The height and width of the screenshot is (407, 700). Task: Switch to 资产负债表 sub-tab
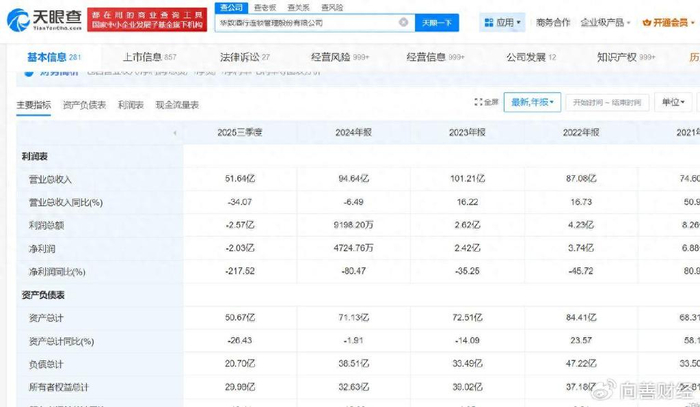point(84,105)
